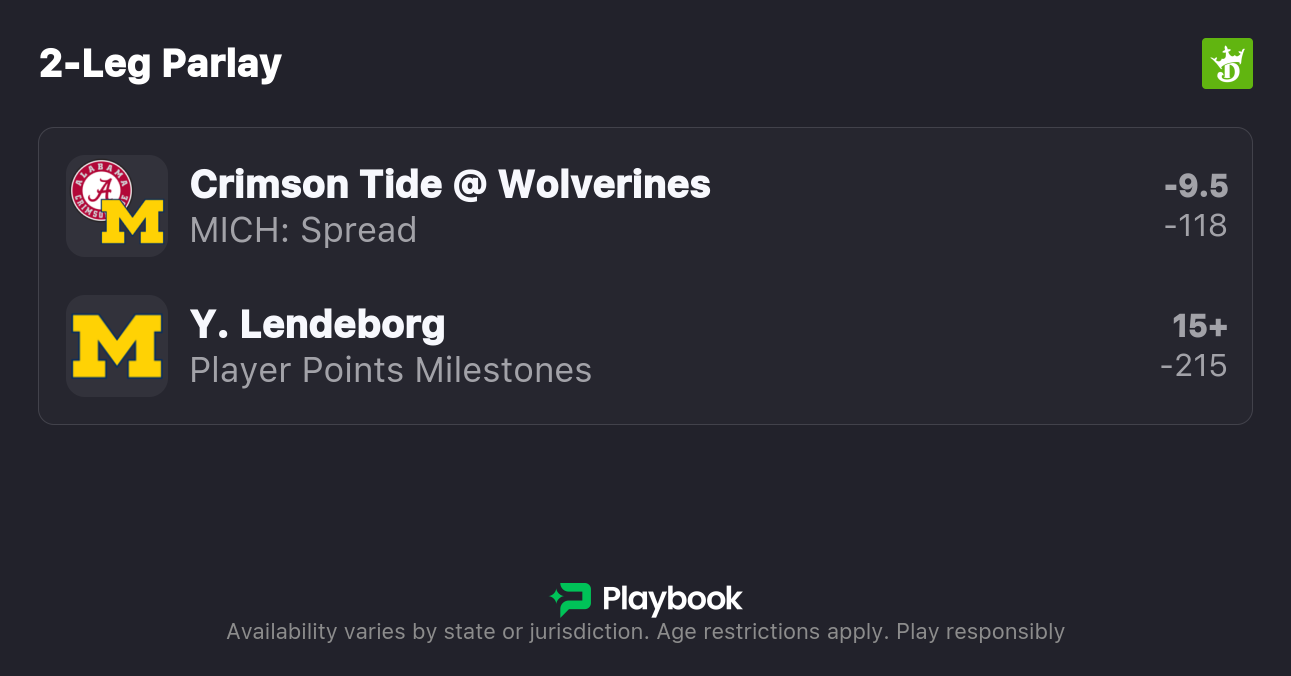Screen dimensions: 1291x676
Task: Click the "MICH: Spread" label
Action: pyautogui.click(x=303, y=230)
